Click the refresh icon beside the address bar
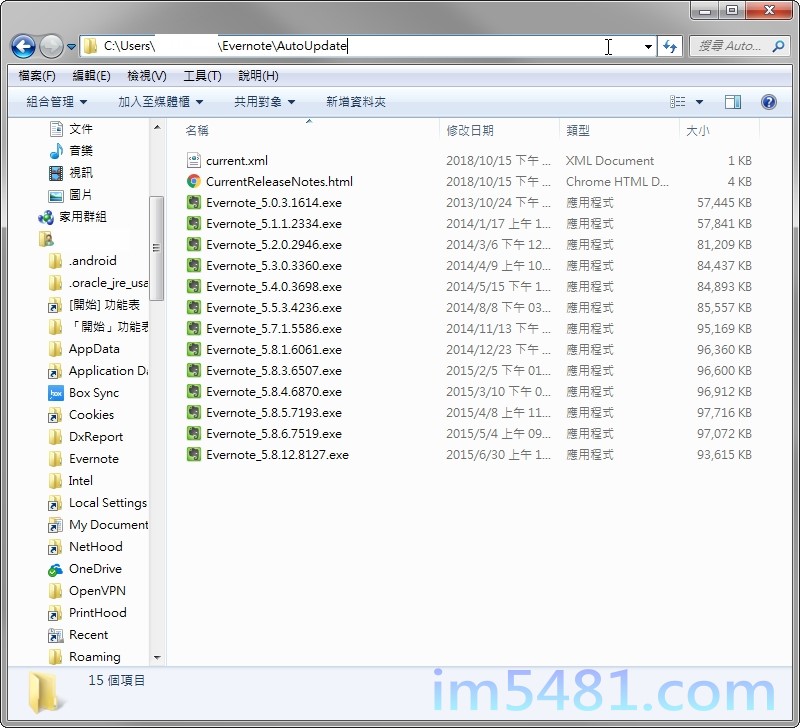 coord(670,46)
